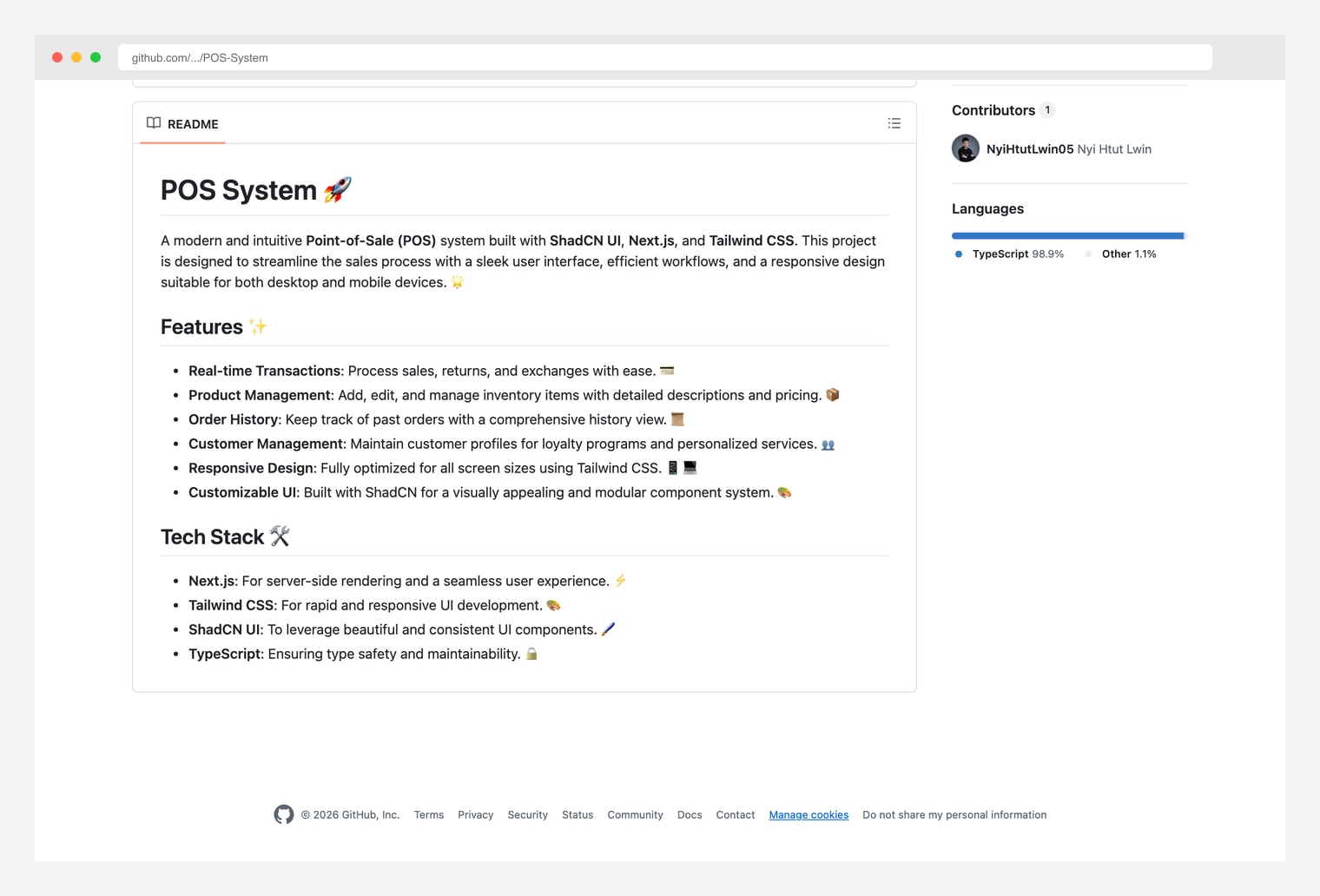Image resolution: width=1320 pixels, height=896 pixels.
Task: Click the Languages heading
Action: tap(987, 208)
